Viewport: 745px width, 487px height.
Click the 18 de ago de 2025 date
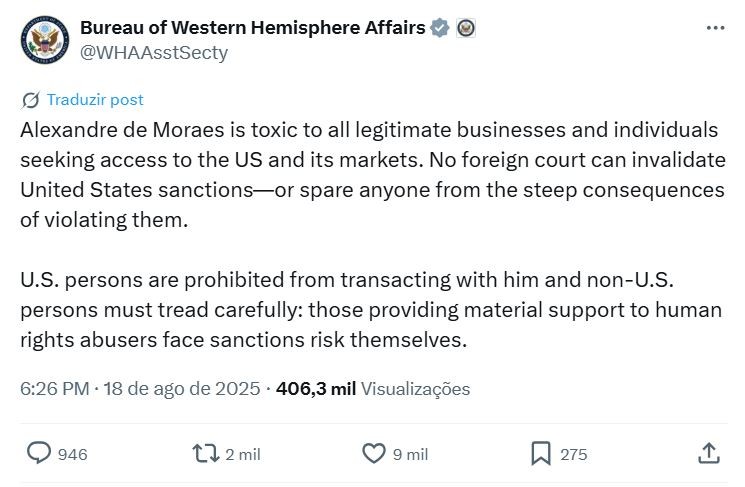click(182, 389)
